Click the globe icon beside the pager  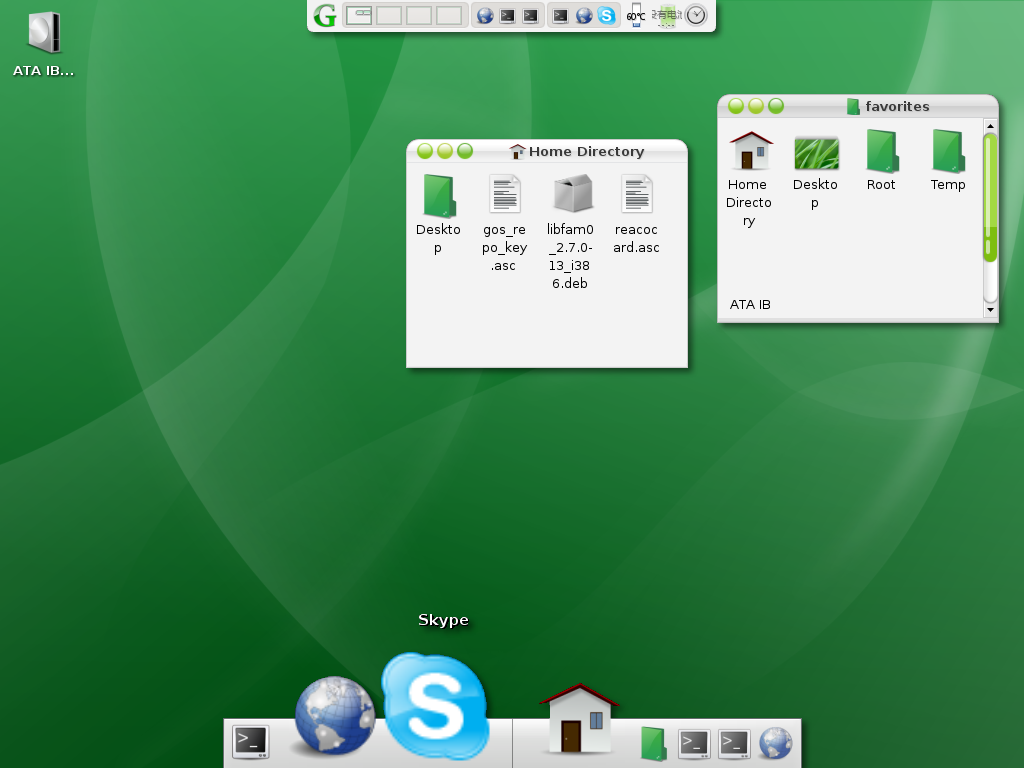(x=485, y=16)
